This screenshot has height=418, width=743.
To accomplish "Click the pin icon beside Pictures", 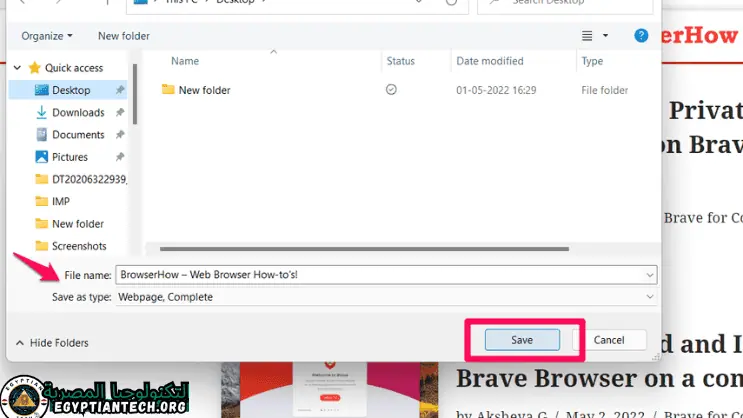I will click(x=120, y=157).
